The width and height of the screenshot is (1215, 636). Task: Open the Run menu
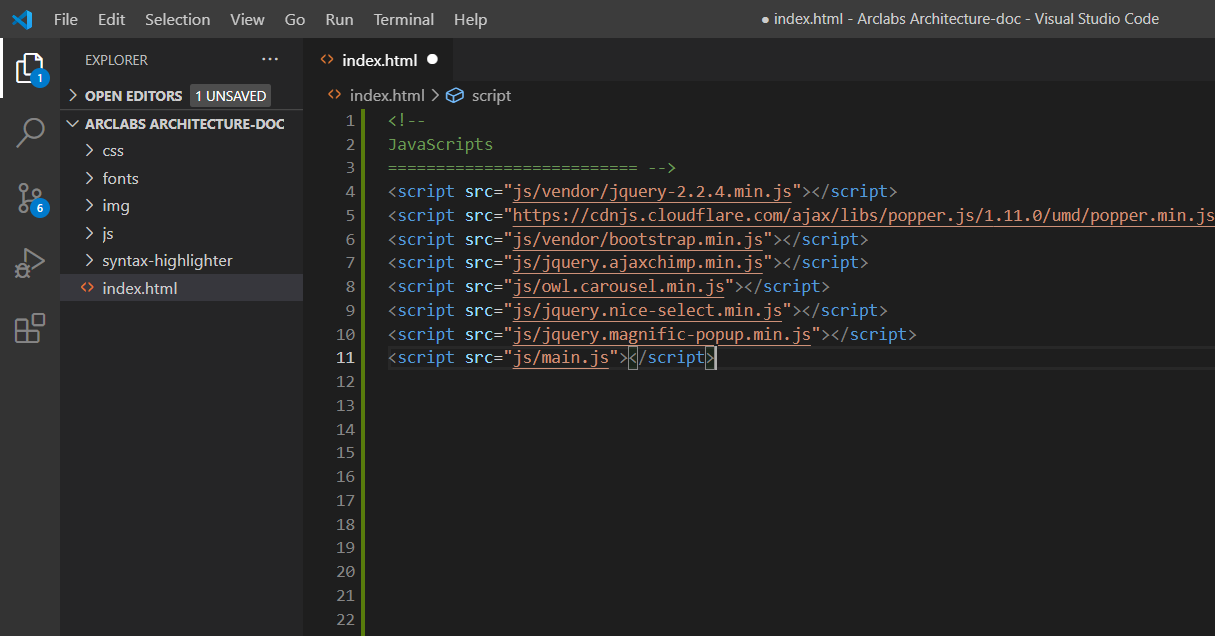pos(339,19)
